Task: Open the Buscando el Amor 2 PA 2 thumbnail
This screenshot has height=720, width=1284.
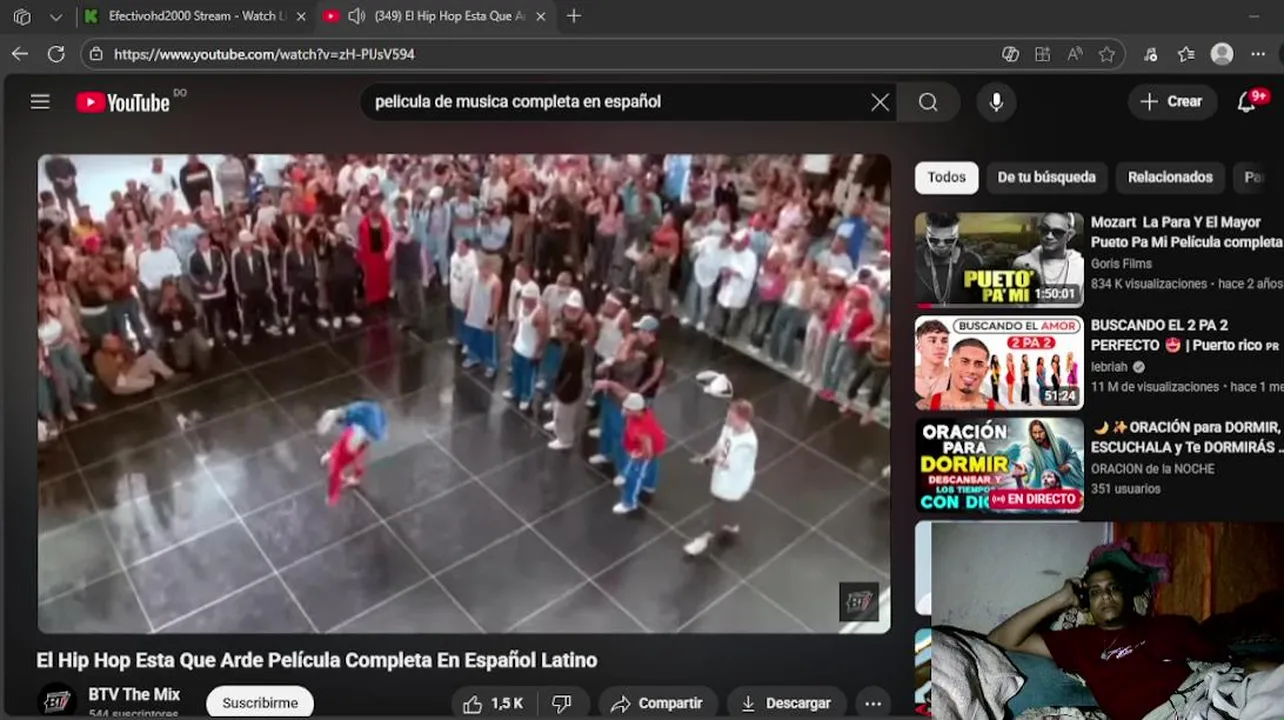Action: pos(999,363)
